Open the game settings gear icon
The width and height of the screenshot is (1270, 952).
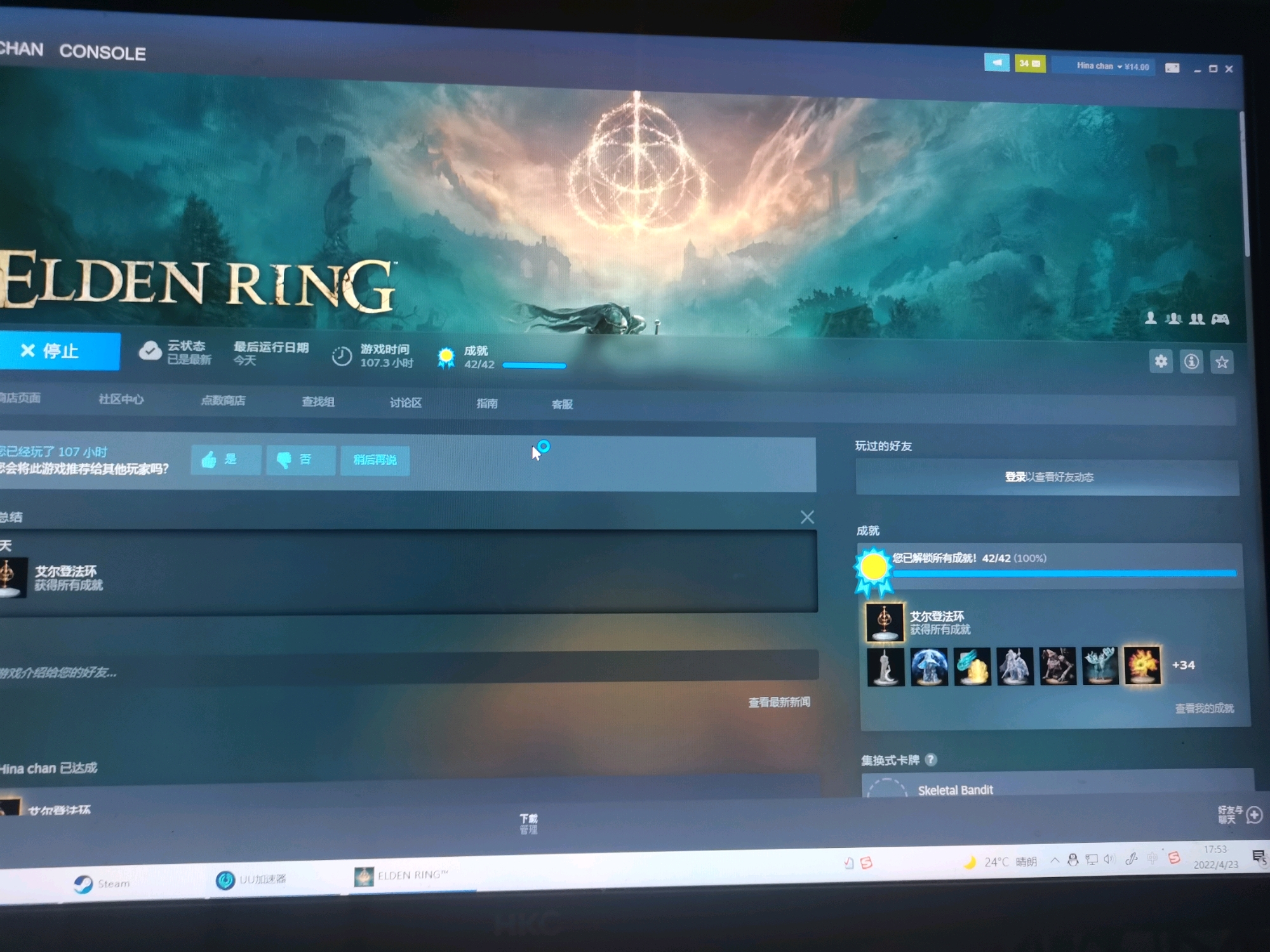point(1161,361)
